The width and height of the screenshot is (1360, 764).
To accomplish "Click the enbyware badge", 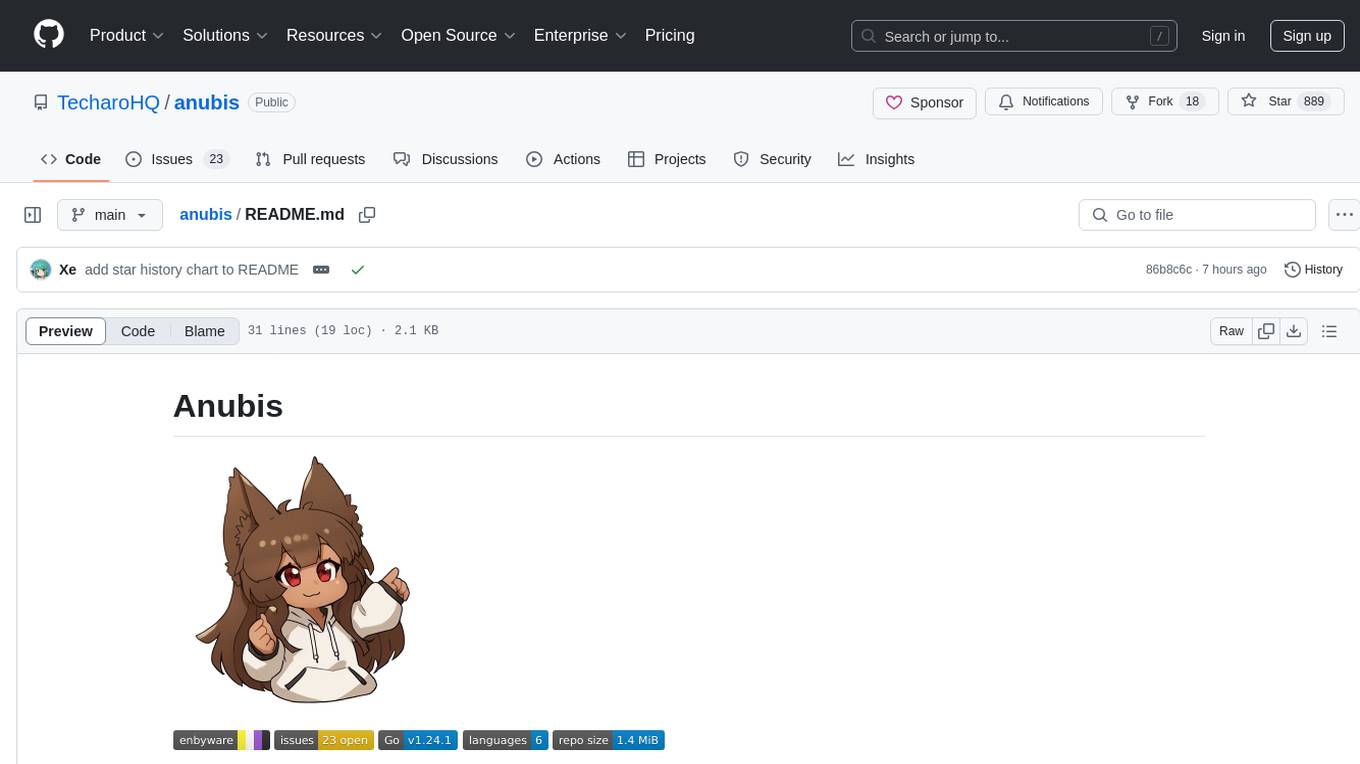I will coord(222,740).
